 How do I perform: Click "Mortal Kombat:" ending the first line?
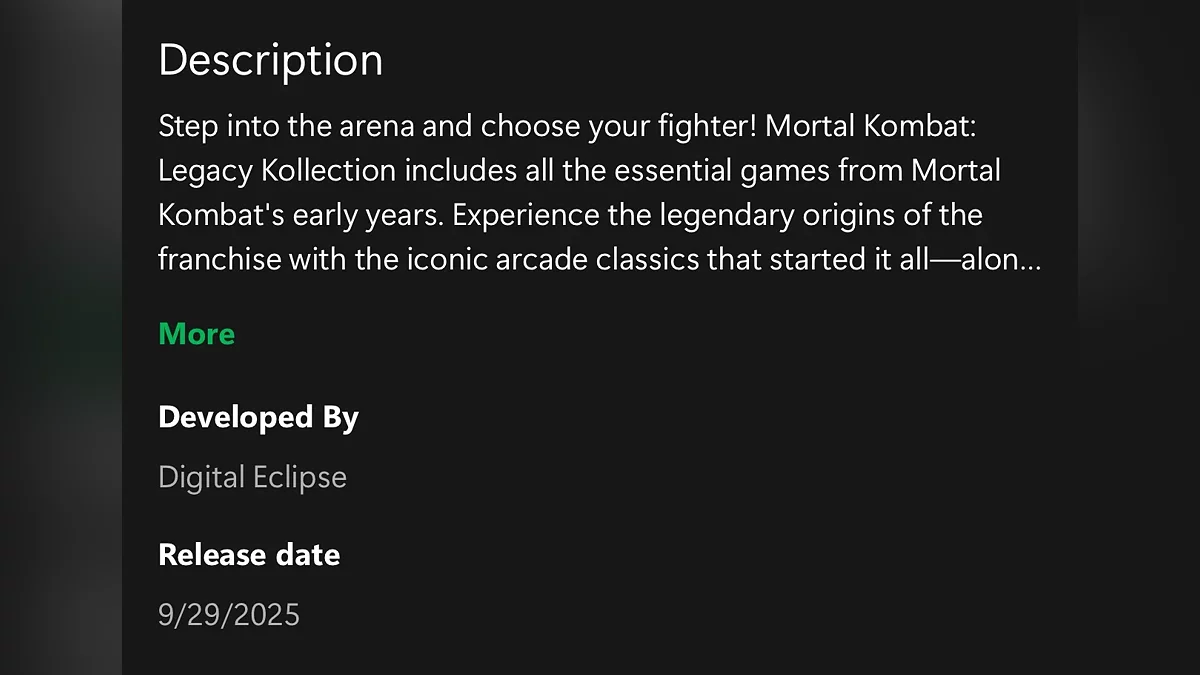click(x=868, y=128)
